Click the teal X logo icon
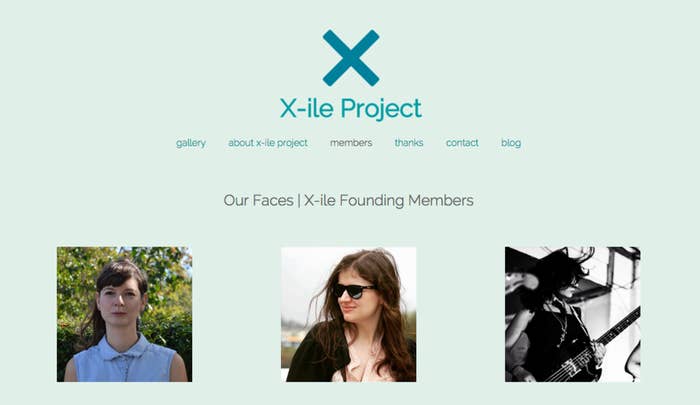This screenshot has height=405, width=700. click(351, 58)
